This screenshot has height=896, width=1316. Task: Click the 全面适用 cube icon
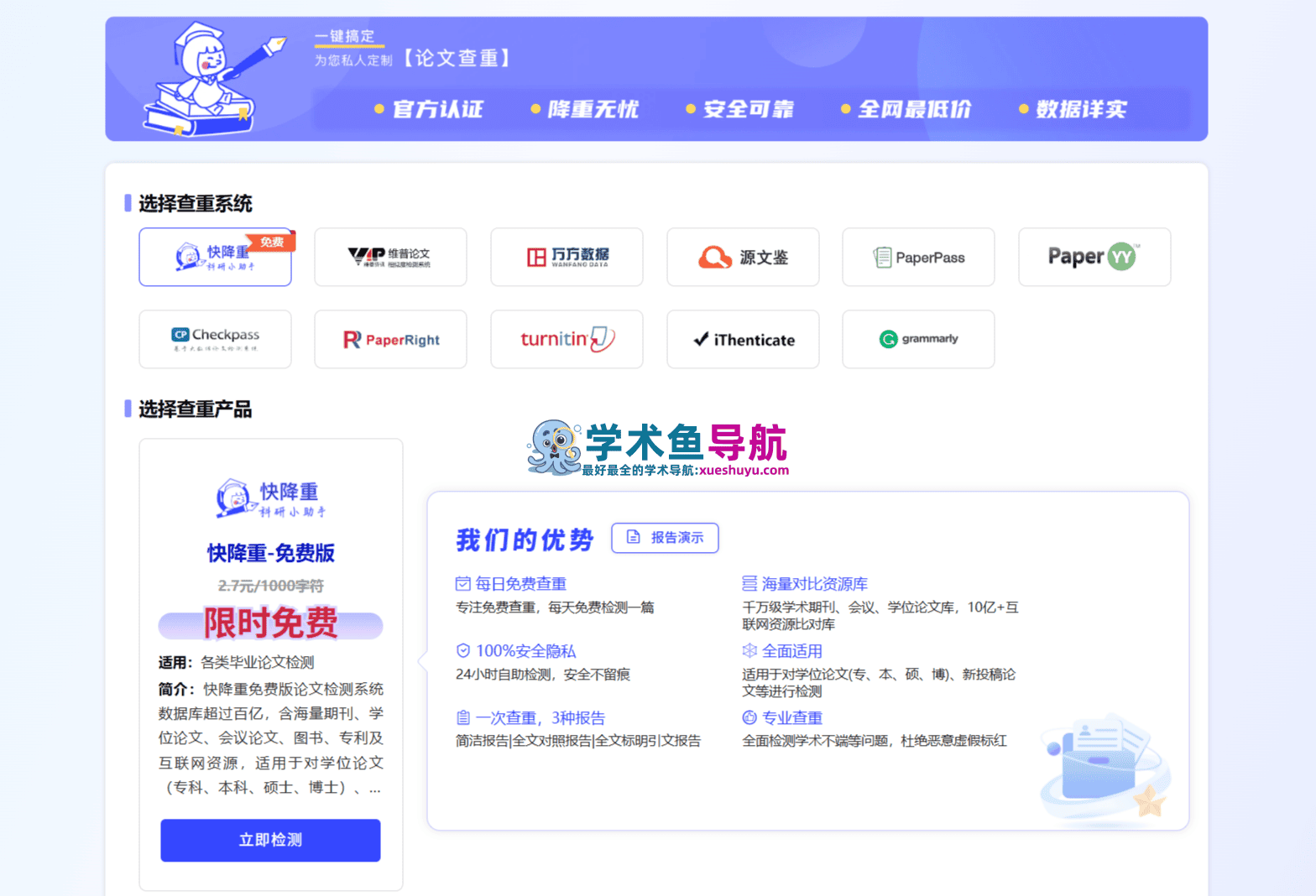click(x=749, y=650)
